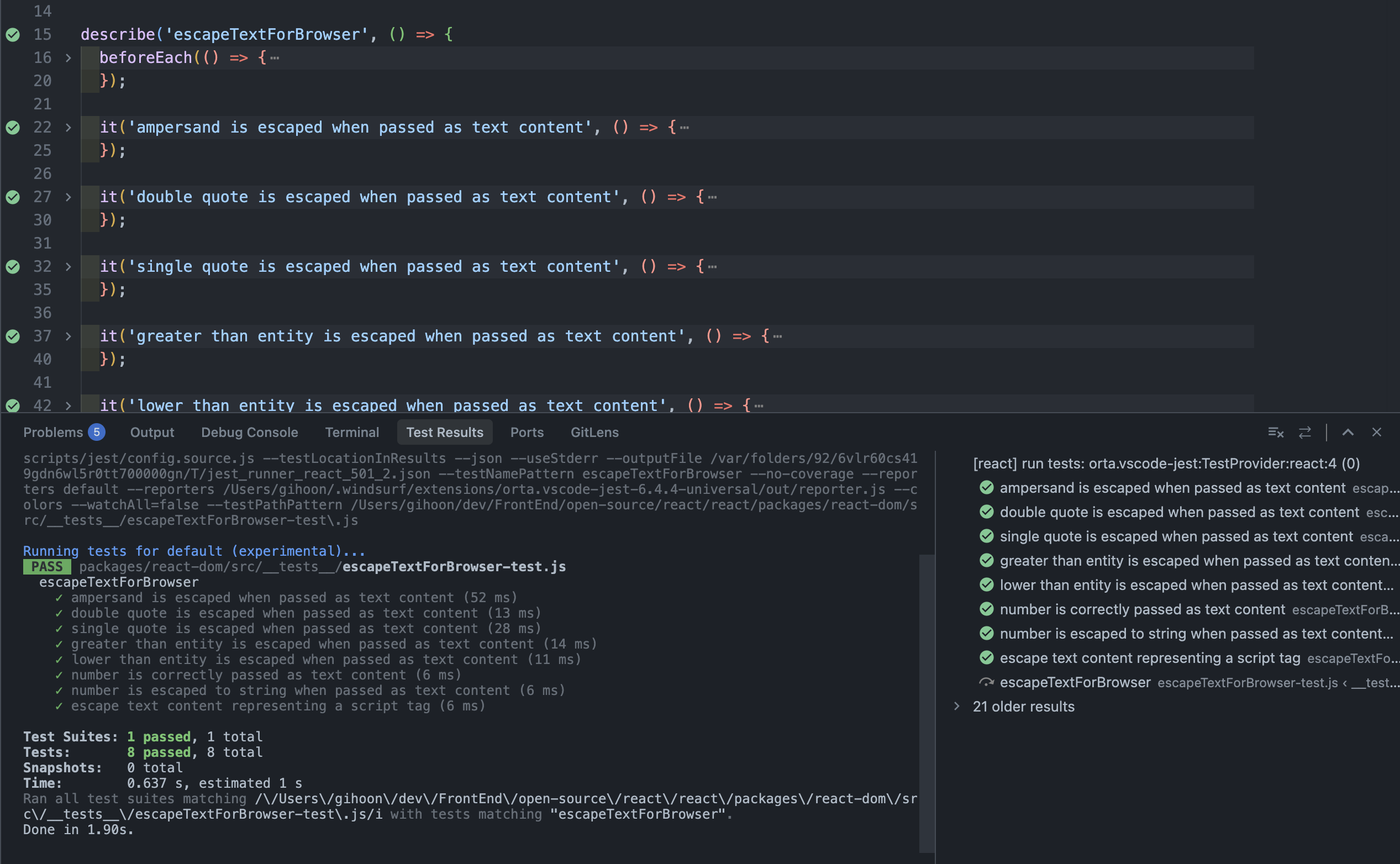Toggle reverse order of test output
Image resolution: width=1400 pixels, height=864 pixels.
[x=1305, y=432]
